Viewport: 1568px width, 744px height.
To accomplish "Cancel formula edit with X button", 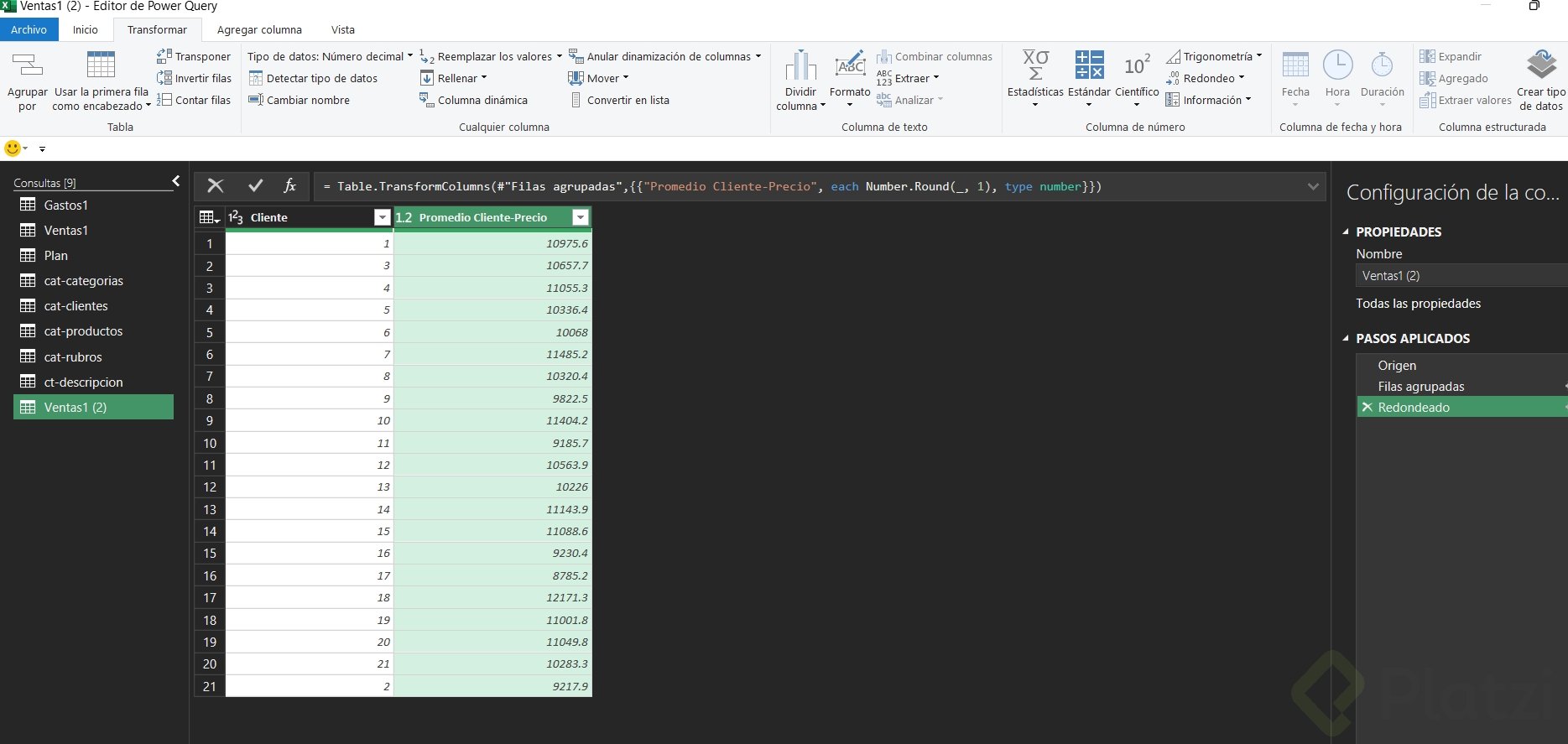I will [216, 186].
